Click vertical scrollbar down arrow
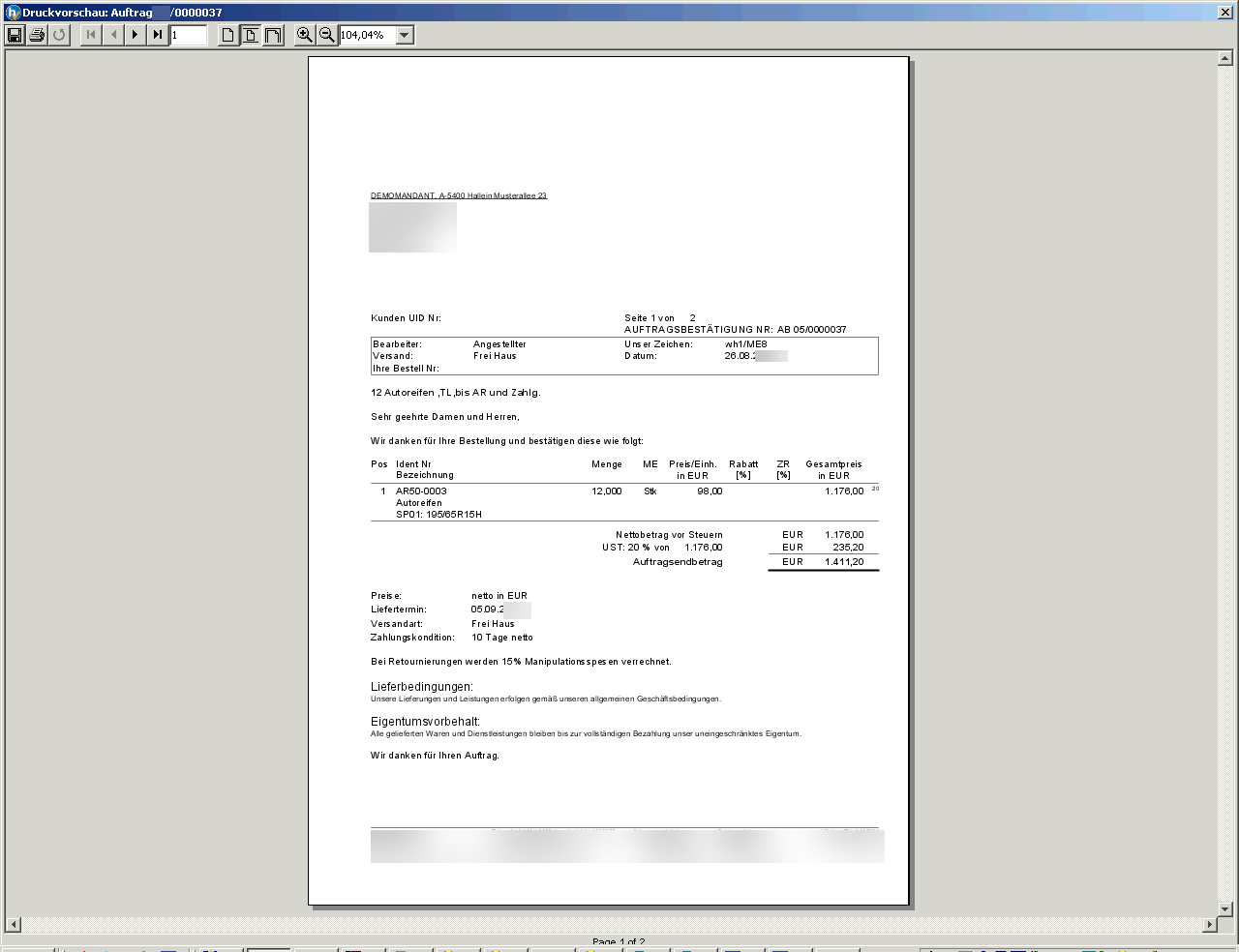The height and width of the screenshot is (952, 1239). click(1224, 908)
